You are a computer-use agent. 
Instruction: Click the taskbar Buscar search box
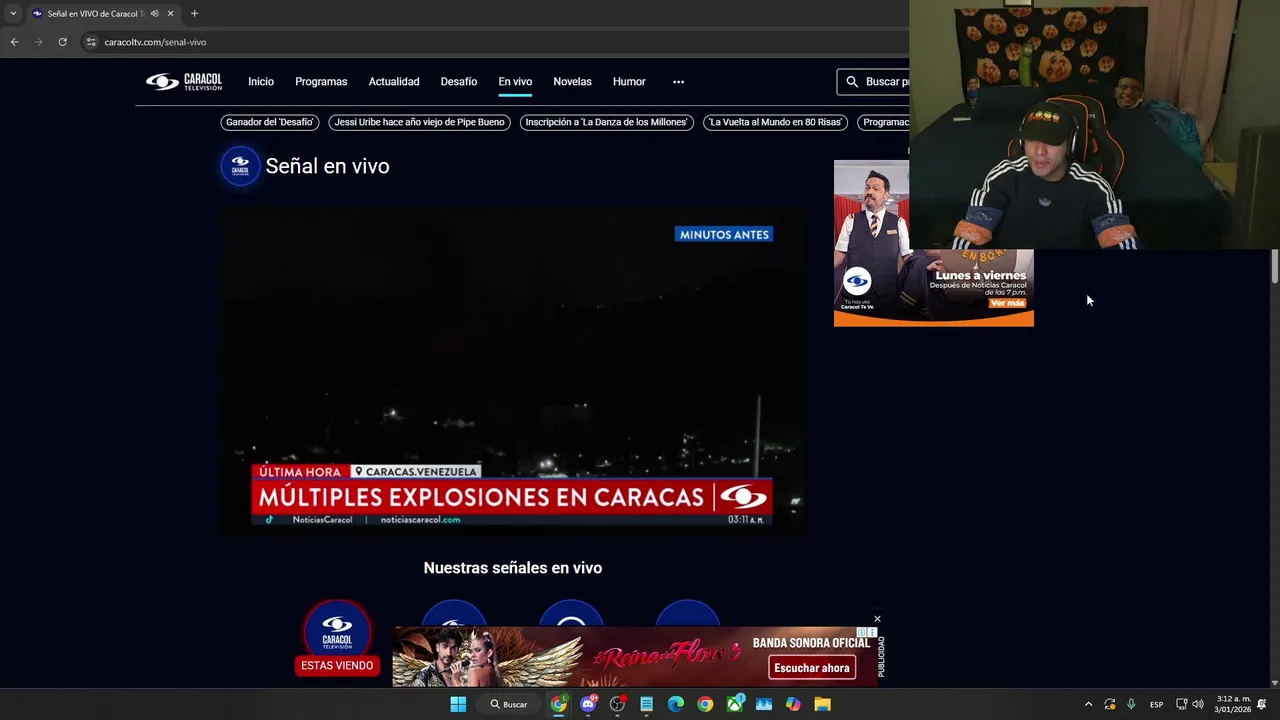click(509, 704)
